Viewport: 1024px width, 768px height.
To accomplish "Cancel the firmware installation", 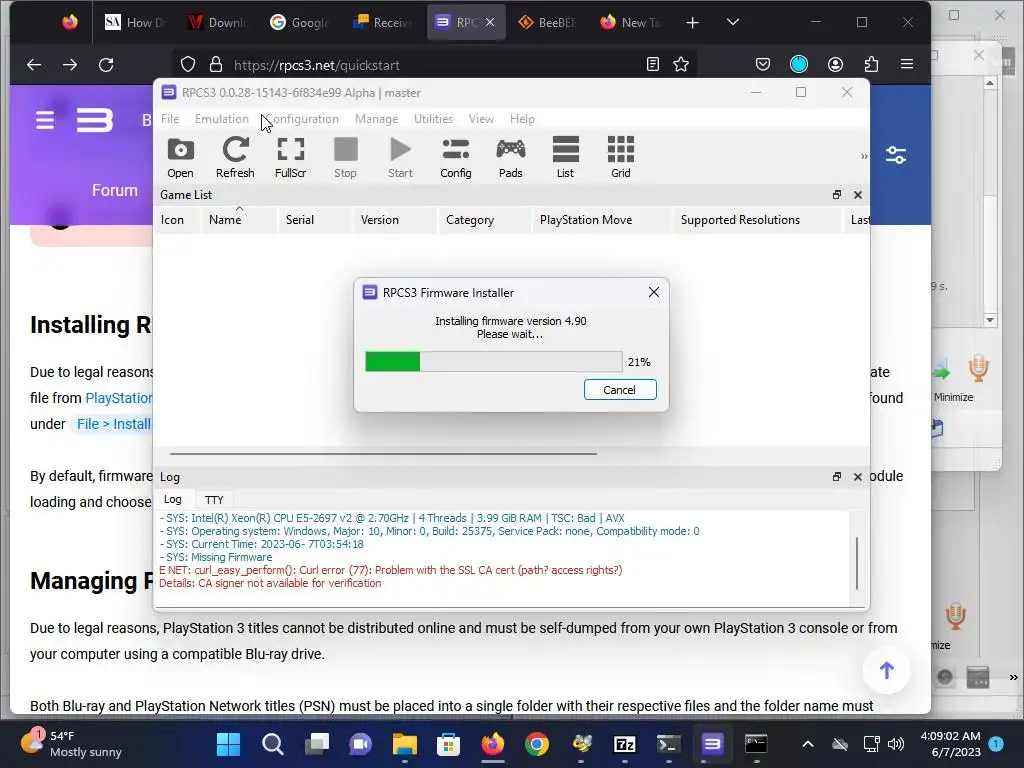I will [x=620, y=390].
